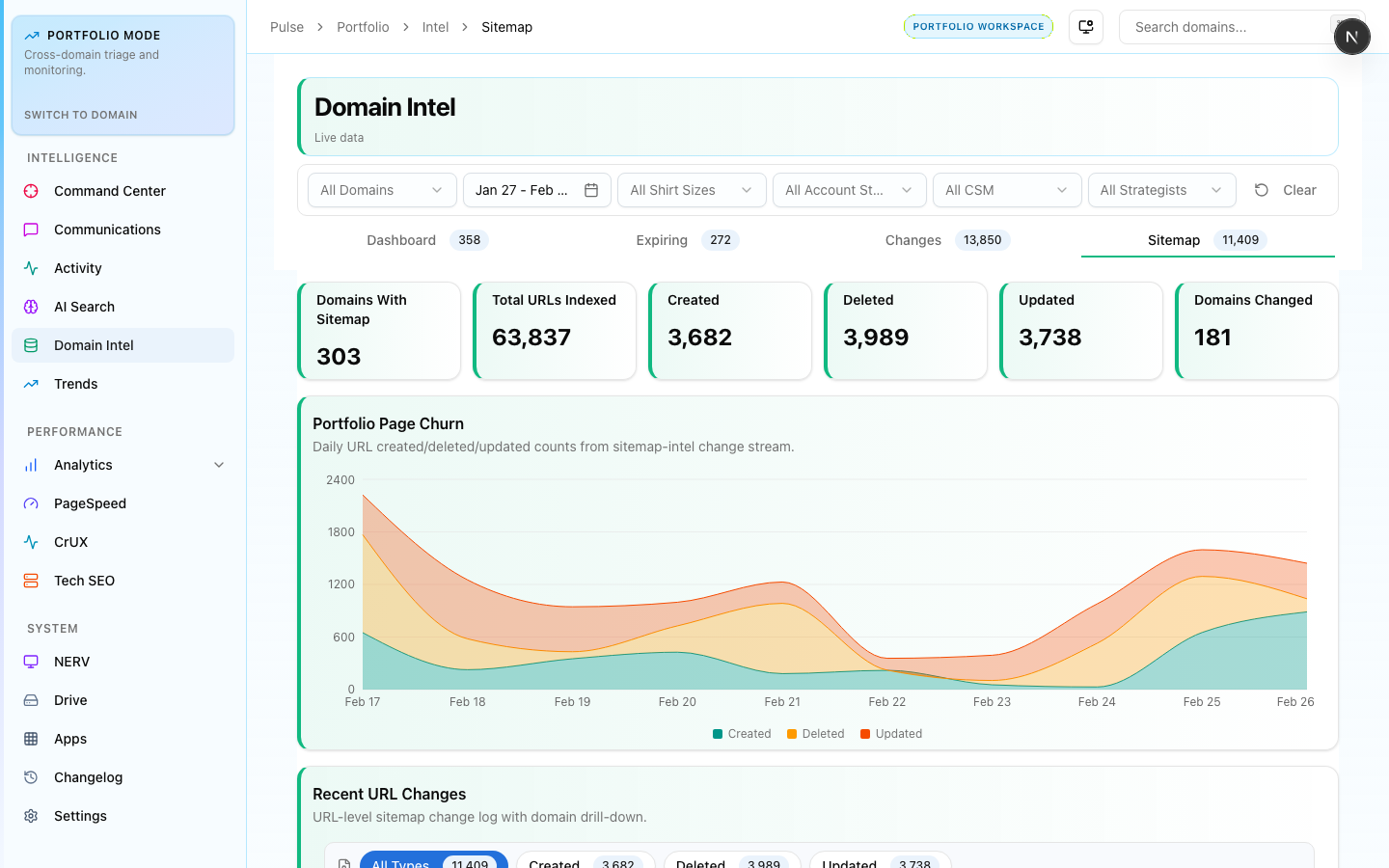This screenshot has height=868, width=1389.
Task: Expand the Analytics sidebar section chevron
Action: coord(219,465)
